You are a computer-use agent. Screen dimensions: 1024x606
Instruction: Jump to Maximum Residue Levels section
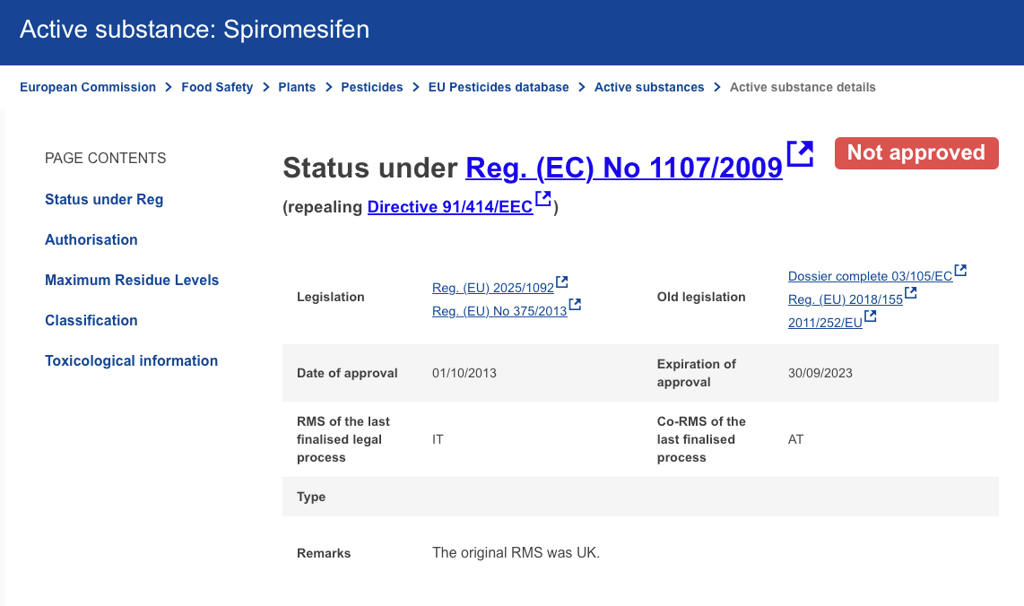click(x=132, y=280)
